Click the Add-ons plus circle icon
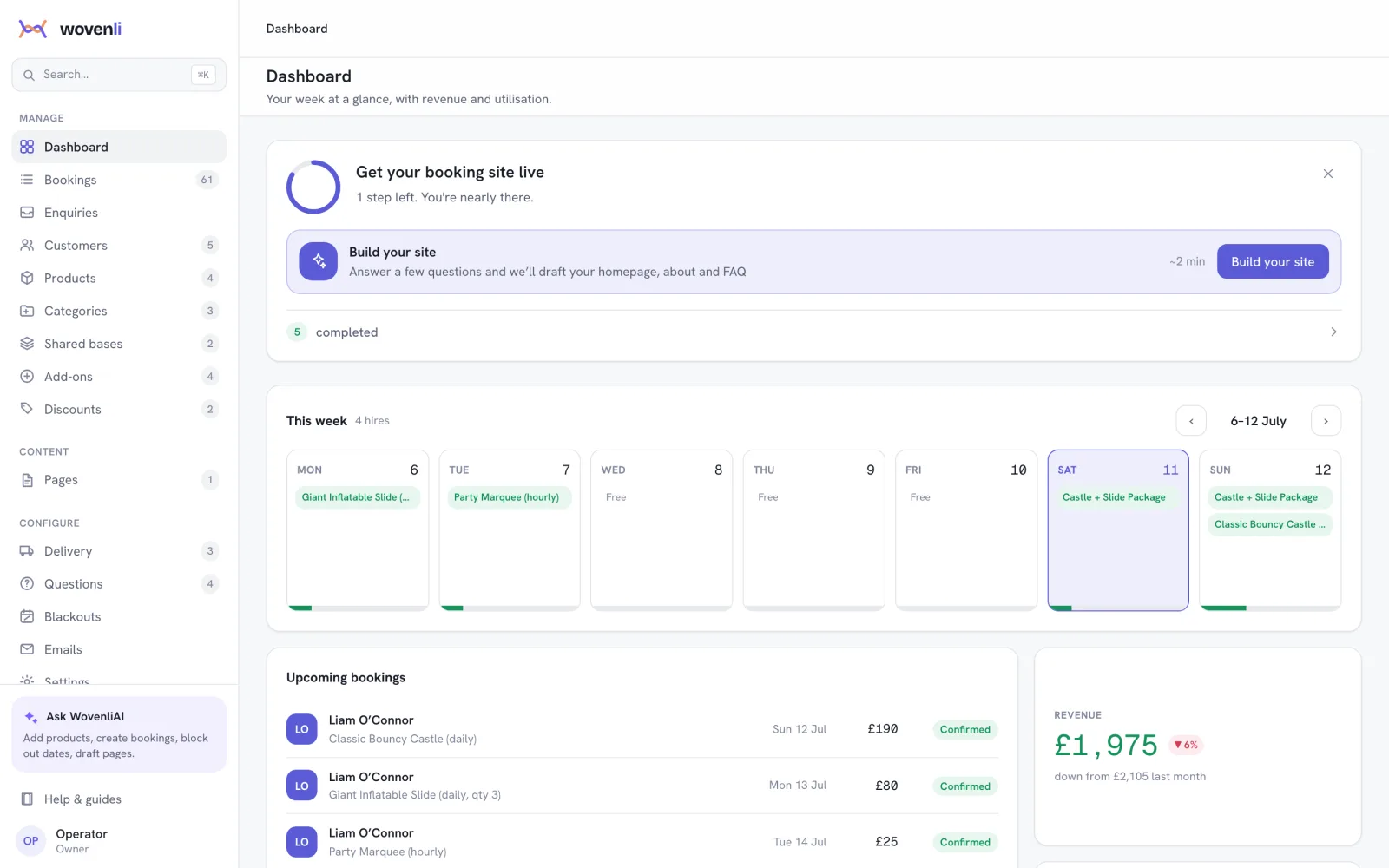Screen dimensions: 1389x868 click(27, 377)
